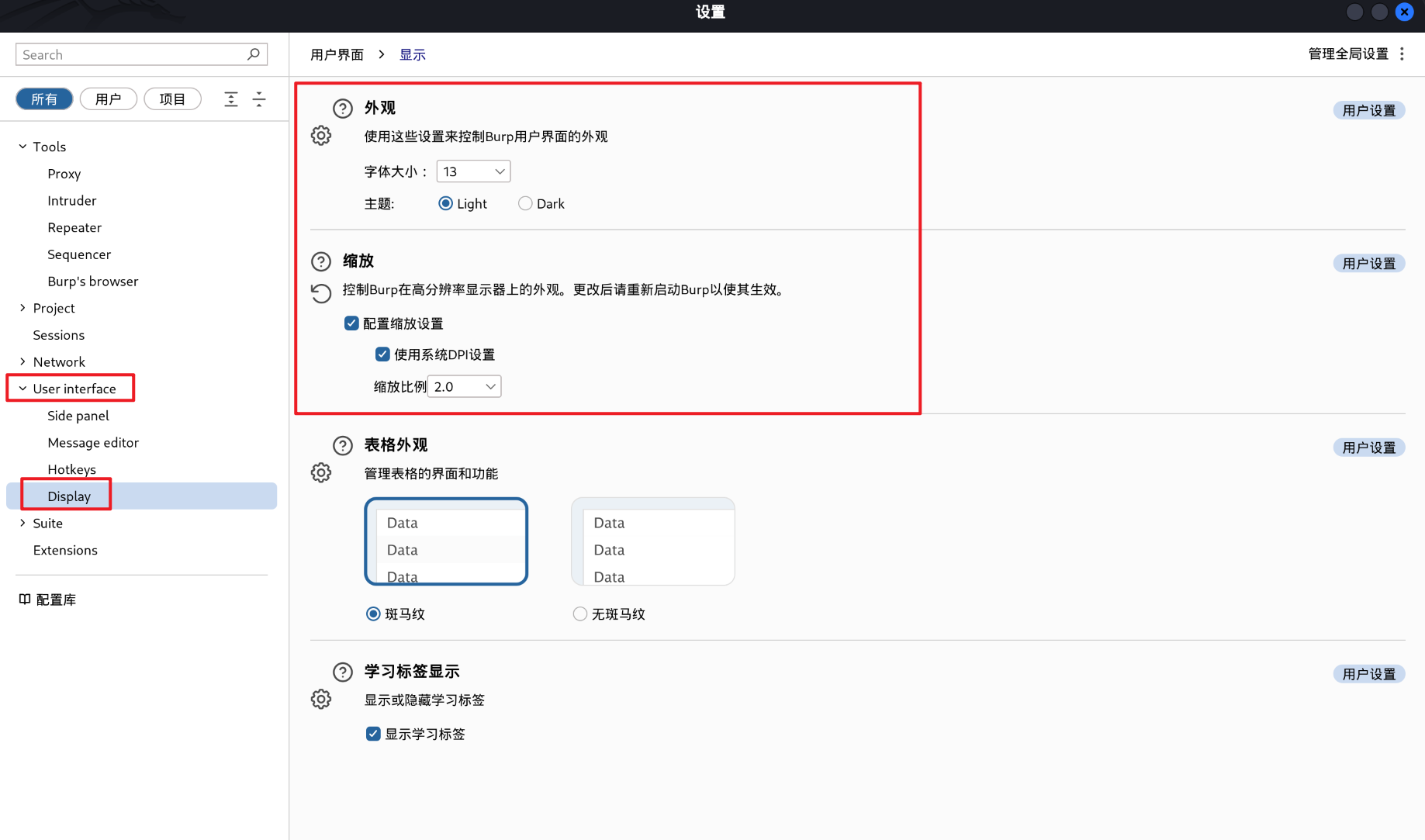Close the 设置 window
Screen dimensions: 1425x840
[1404, 12]
